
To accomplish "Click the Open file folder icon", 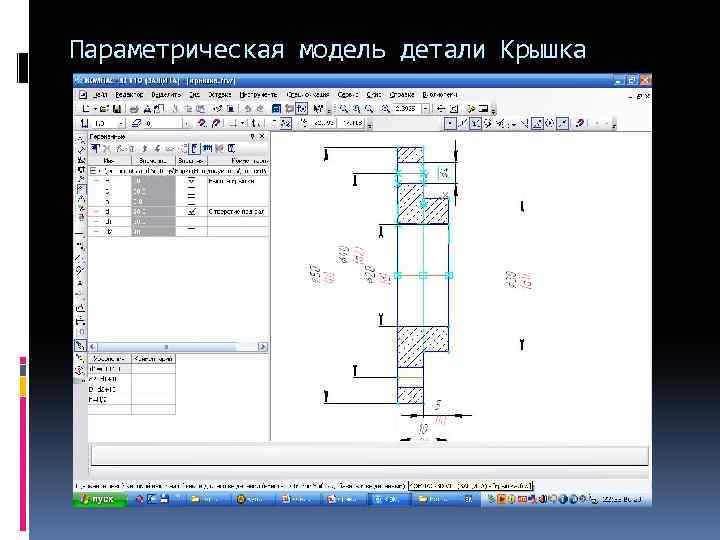I will (104, 109).
